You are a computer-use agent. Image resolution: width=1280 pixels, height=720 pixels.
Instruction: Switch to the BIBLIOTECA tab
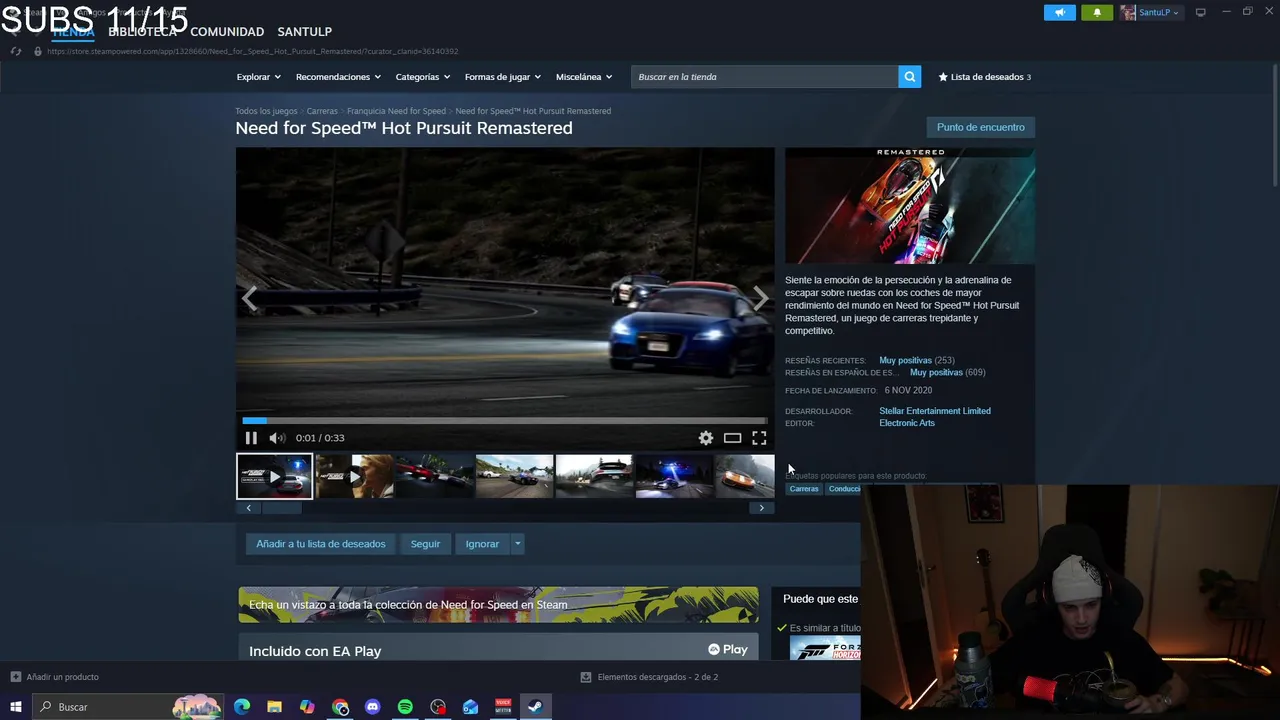tap(142, 32)
